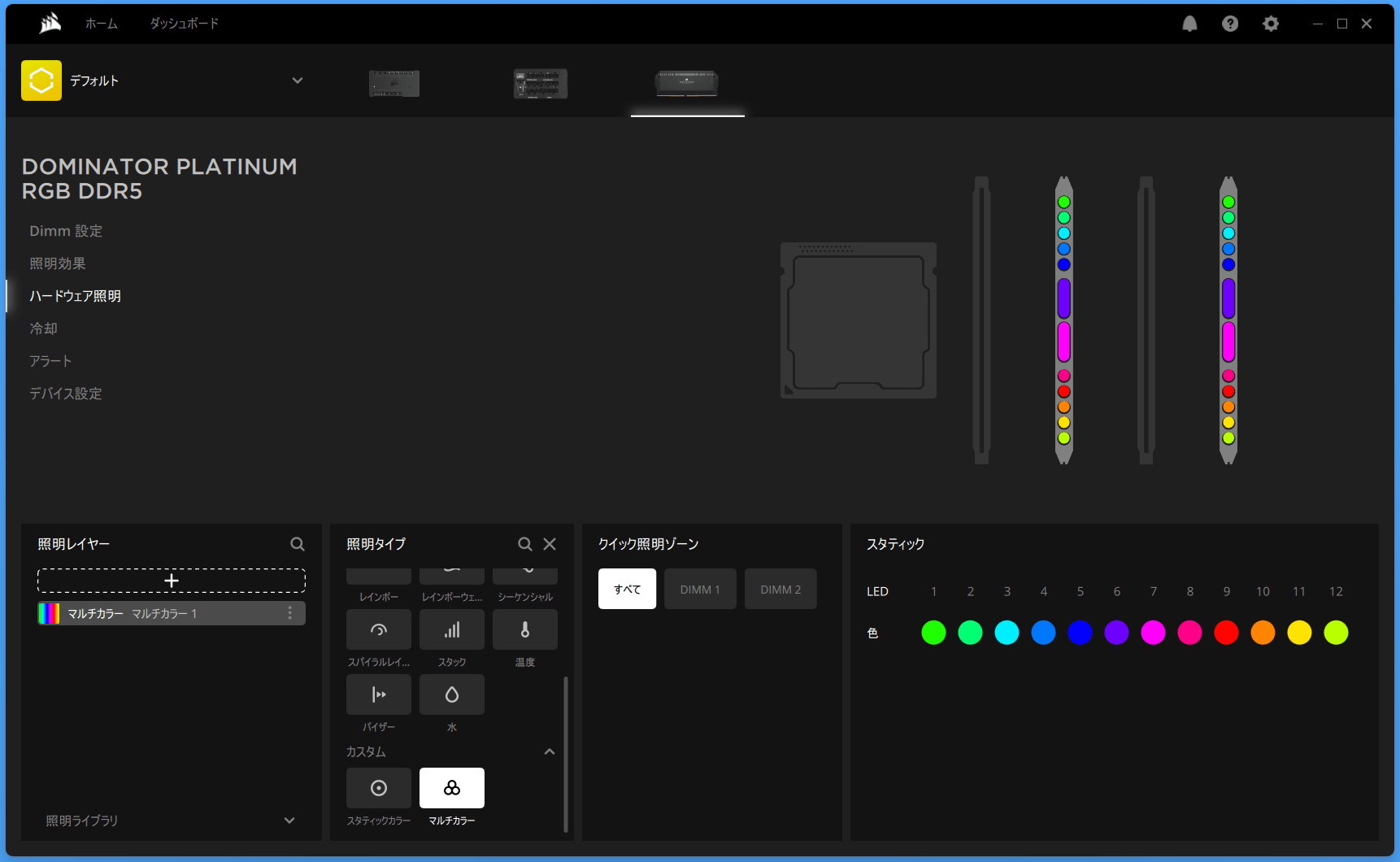
Task: Open iCUE settings gear
Action: click(x=1271, y=24)
